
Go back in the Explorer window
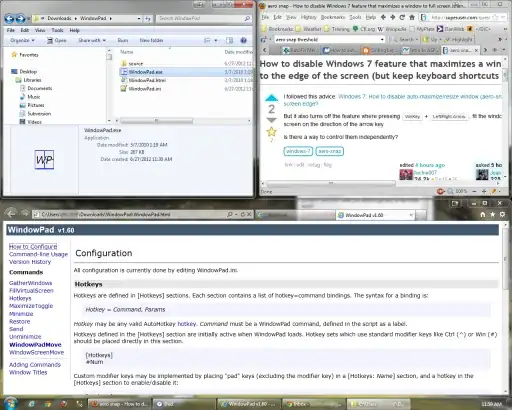point(9,19)
